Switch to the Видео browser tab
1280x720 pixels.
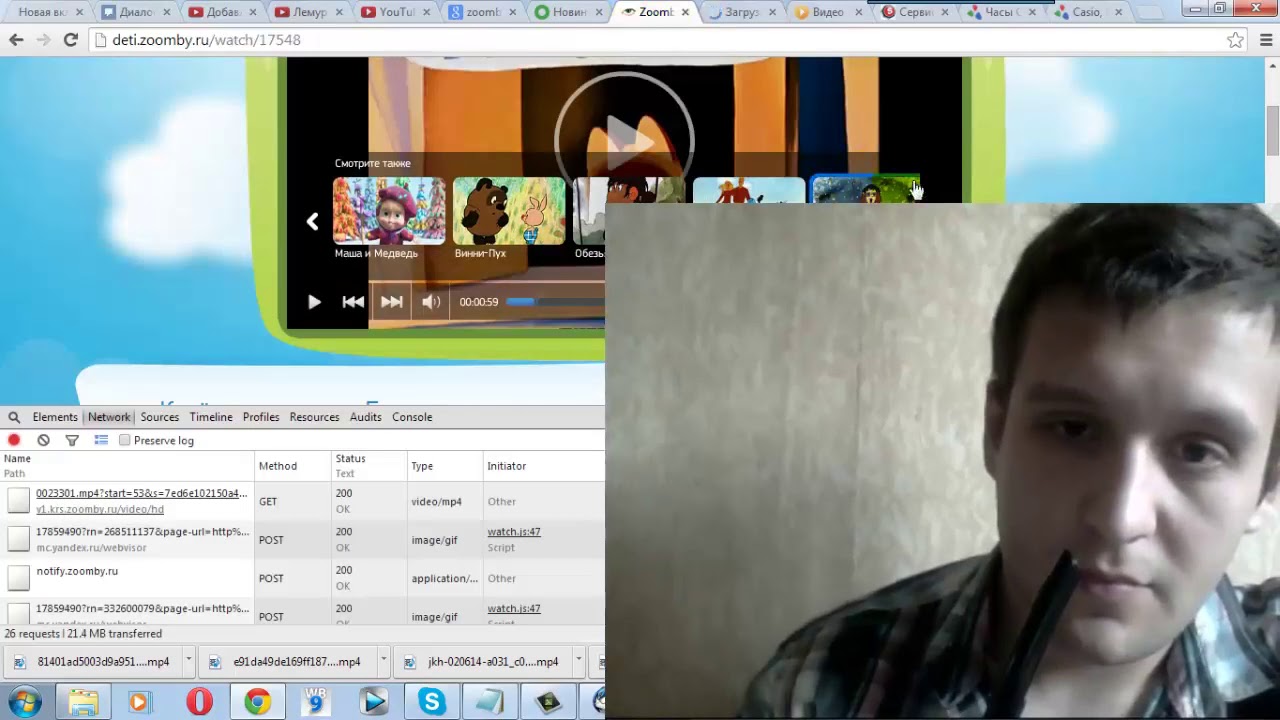[828, 12]
